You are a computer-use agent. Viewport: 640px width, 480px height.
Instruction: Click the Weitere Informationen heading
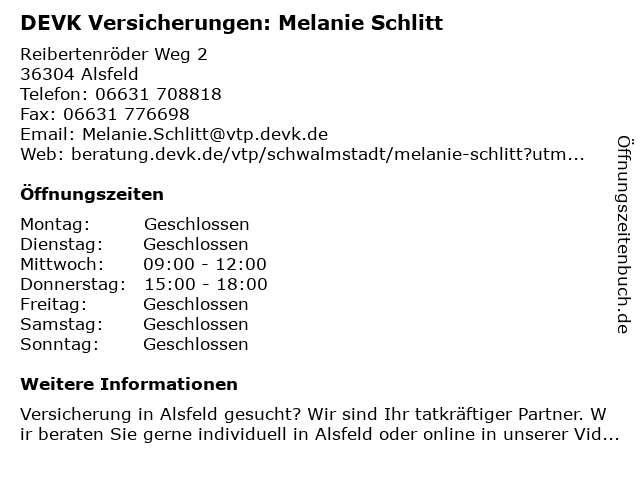pyautogui.click(x=129, y=384)
